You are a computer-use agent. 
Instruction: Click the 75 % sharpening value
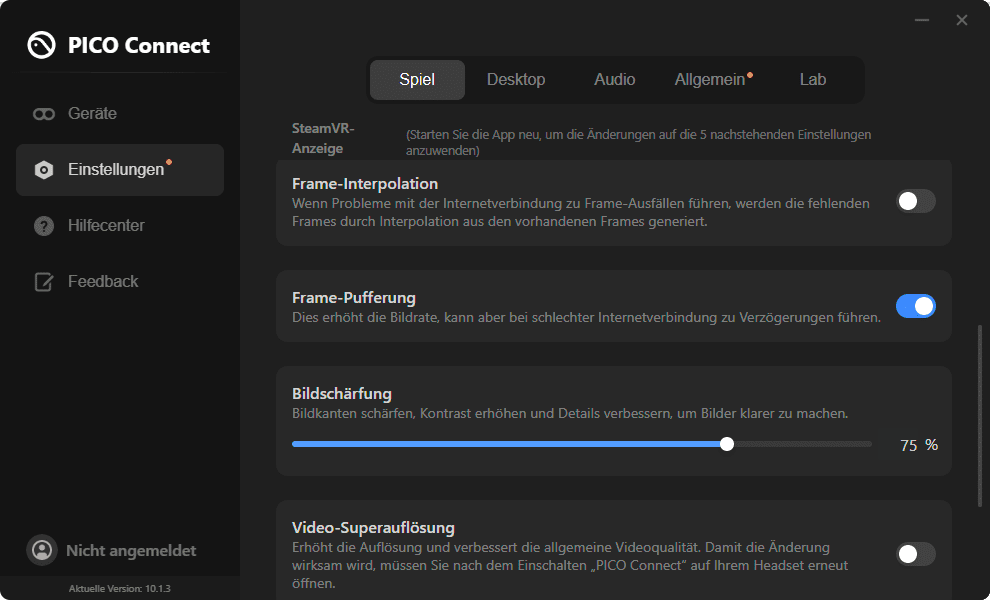(x=919, y=445)
